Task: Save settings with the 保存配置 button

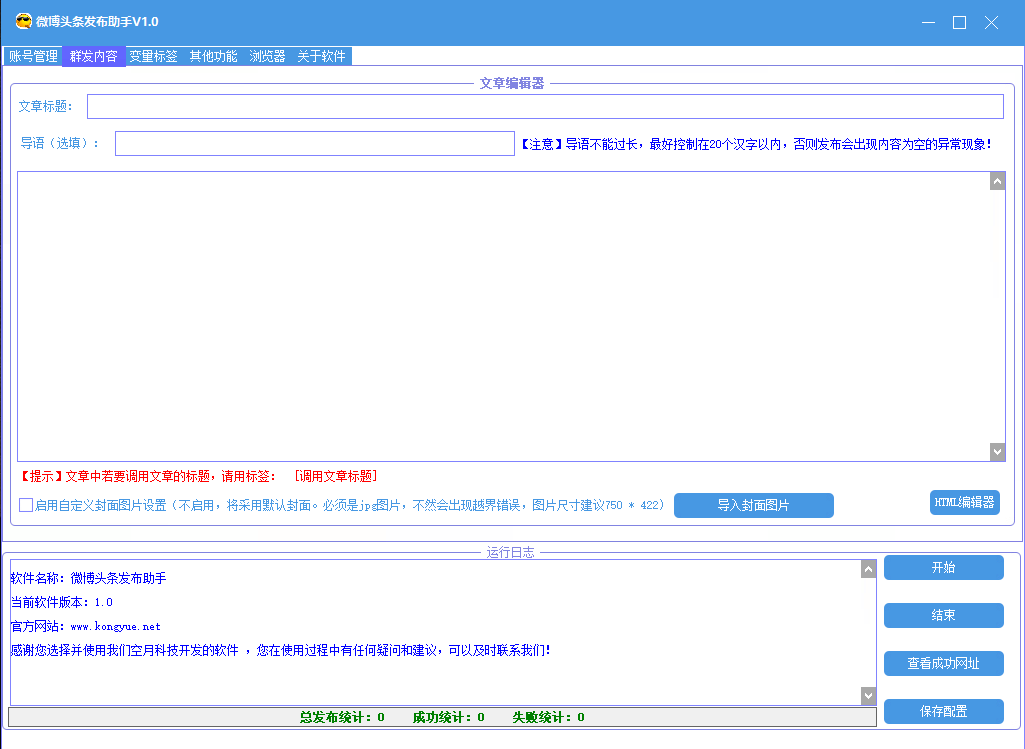Action: pyautogui.click(x=944, y=711)
